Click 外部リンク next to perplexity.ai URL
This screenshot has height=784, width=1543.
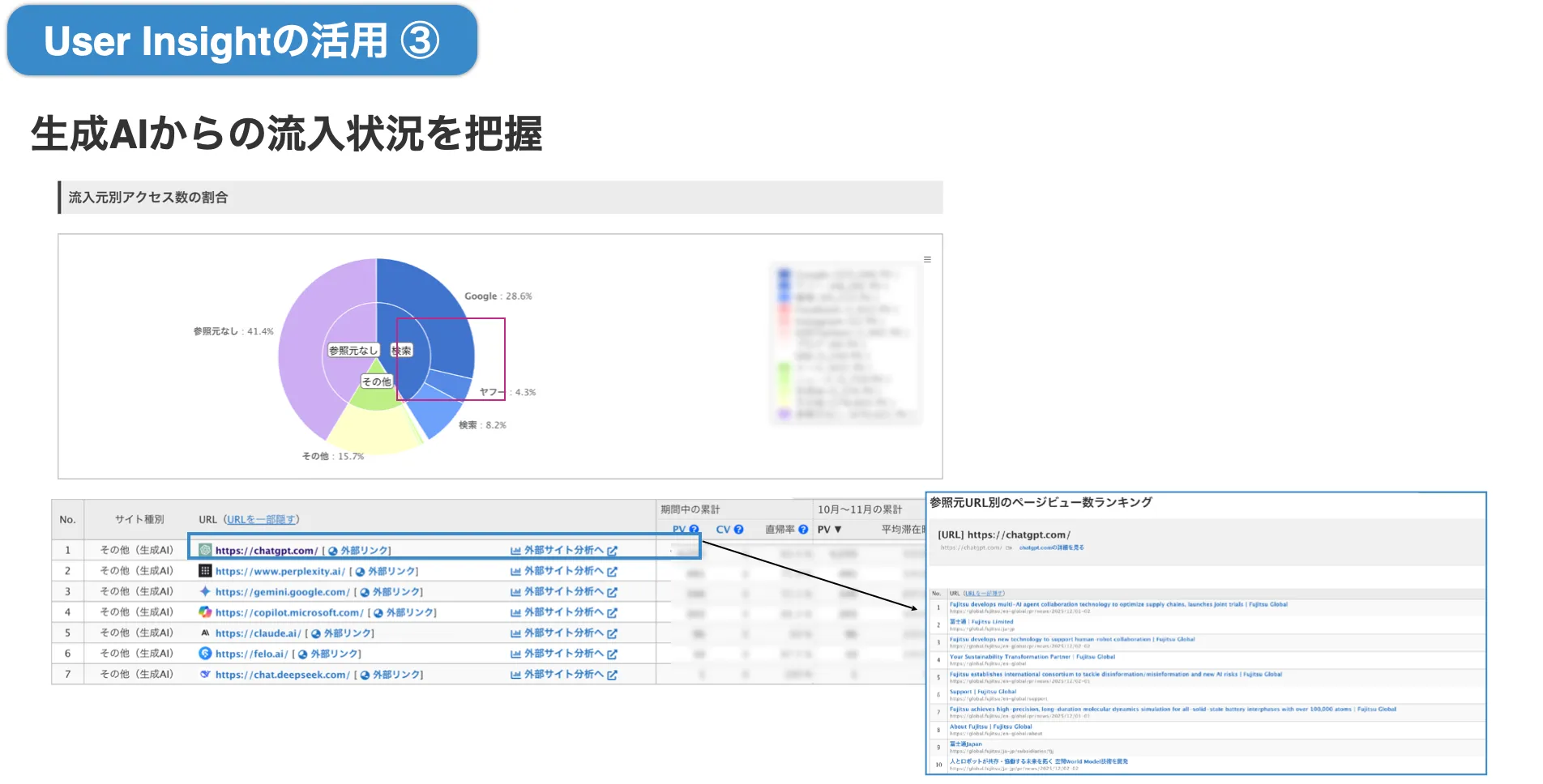(387, 571)
